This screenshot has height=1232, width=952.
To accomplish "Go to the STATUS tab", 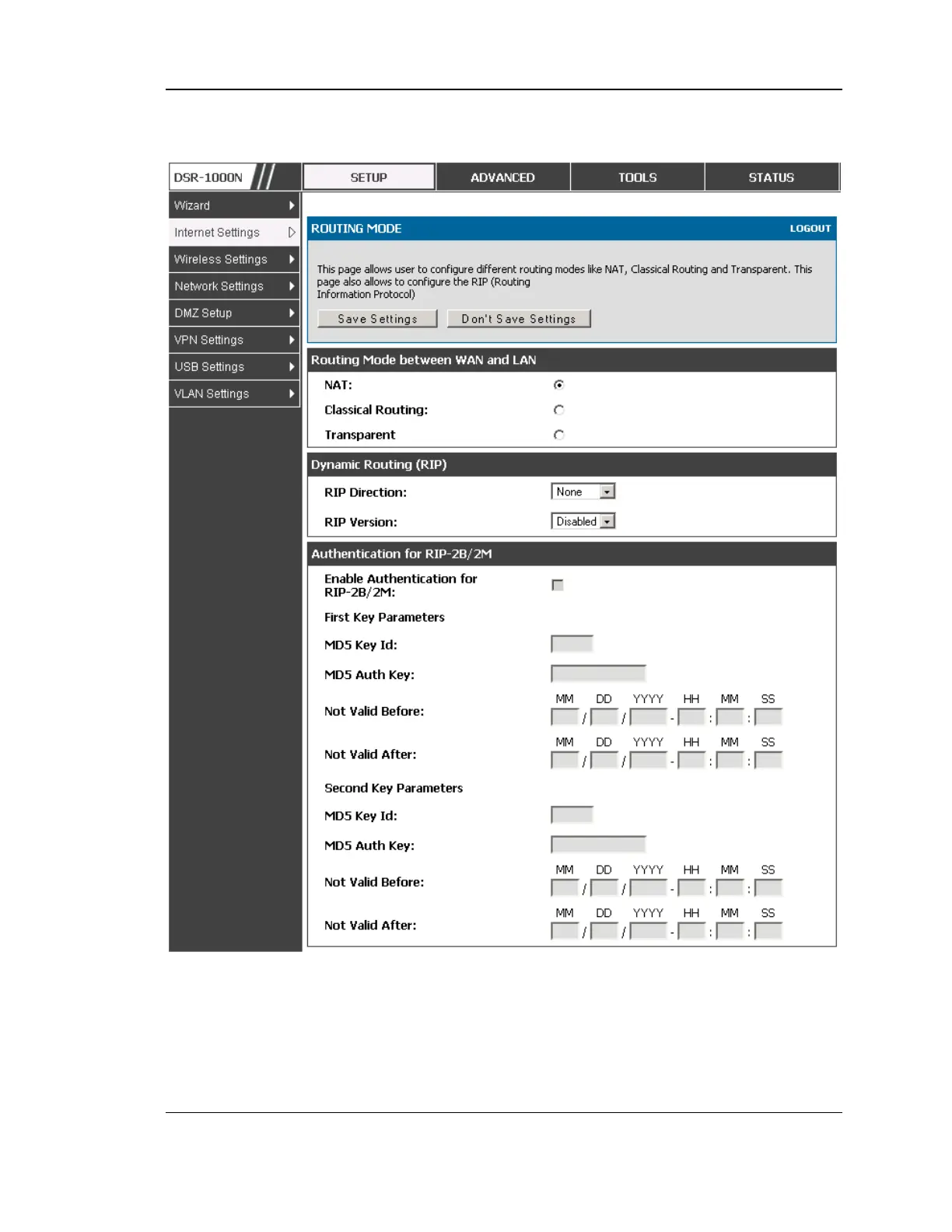I will [771, 177].
